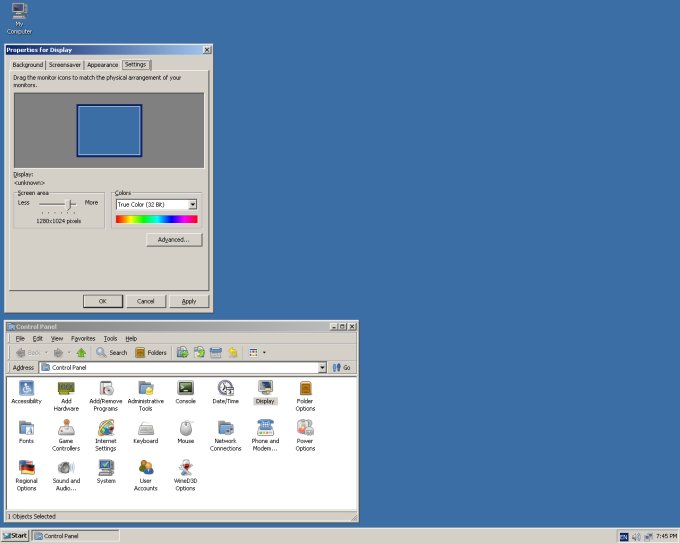Click the network tray icon
Image resolution: width=680 pixels, height=544 pixels.
[x=648, y=537]
